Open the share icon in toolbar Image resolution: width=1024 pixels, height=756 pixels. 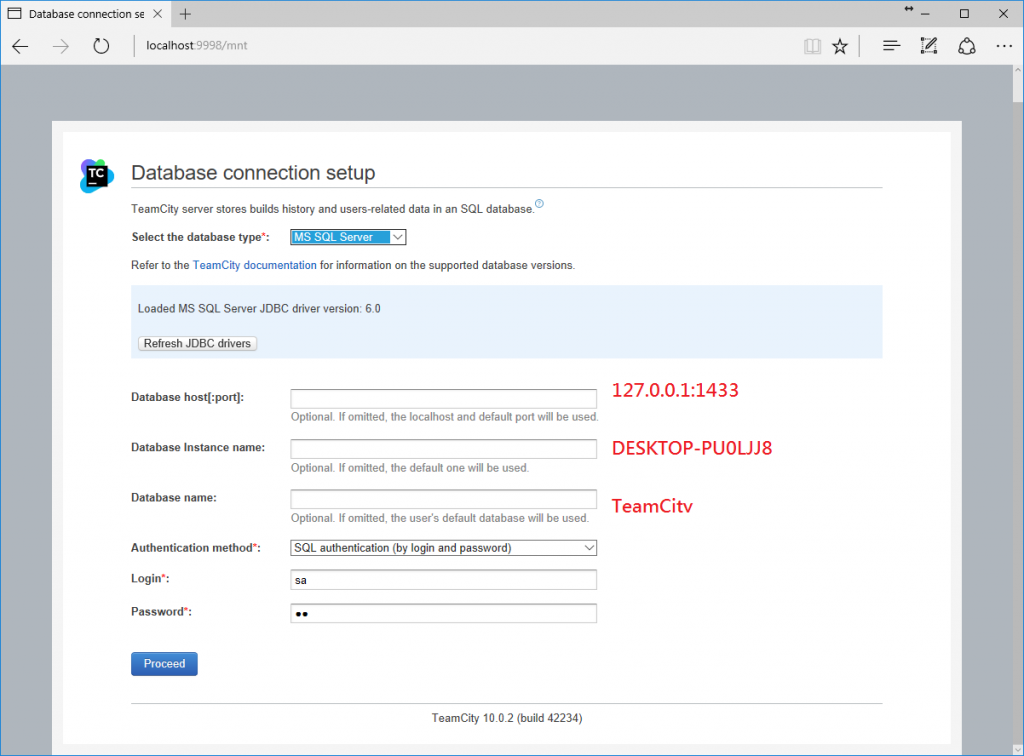point(967,46)
